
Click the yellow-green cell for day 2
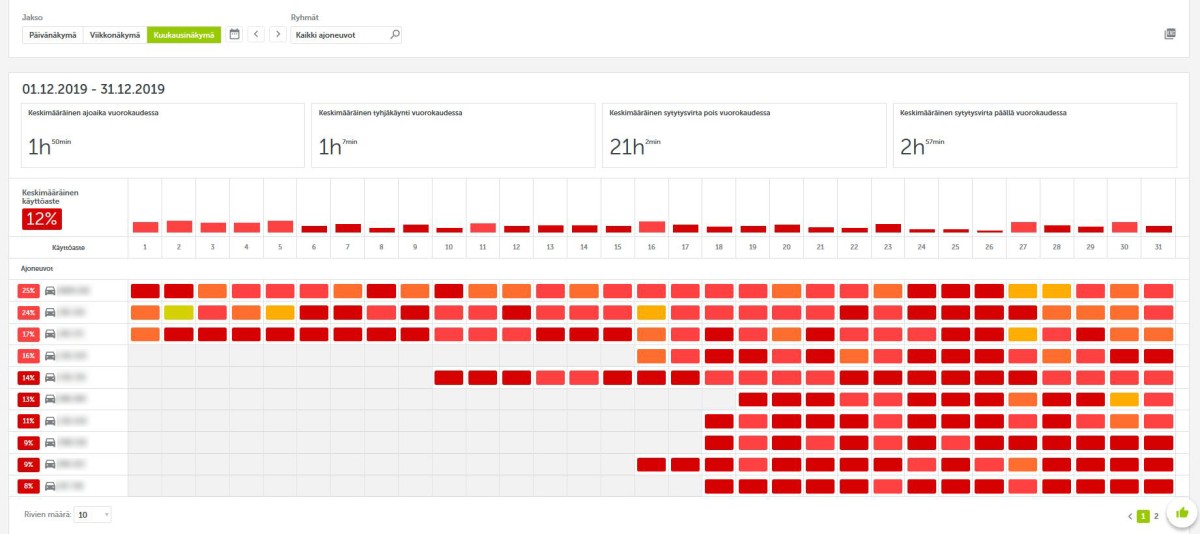tap(179, 312)
